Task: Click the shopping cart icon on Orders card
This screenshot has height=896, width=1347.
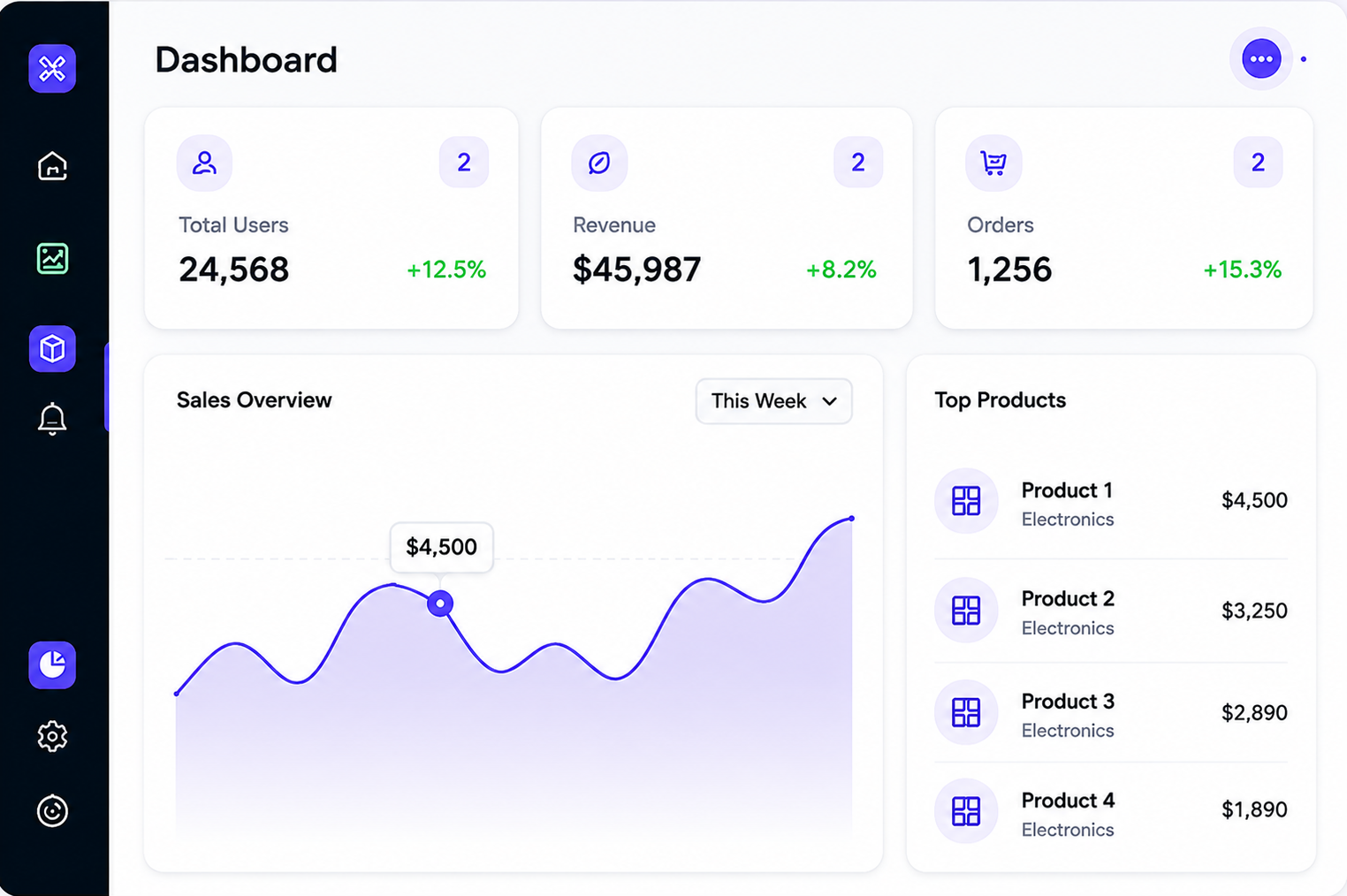Action: 993,163
